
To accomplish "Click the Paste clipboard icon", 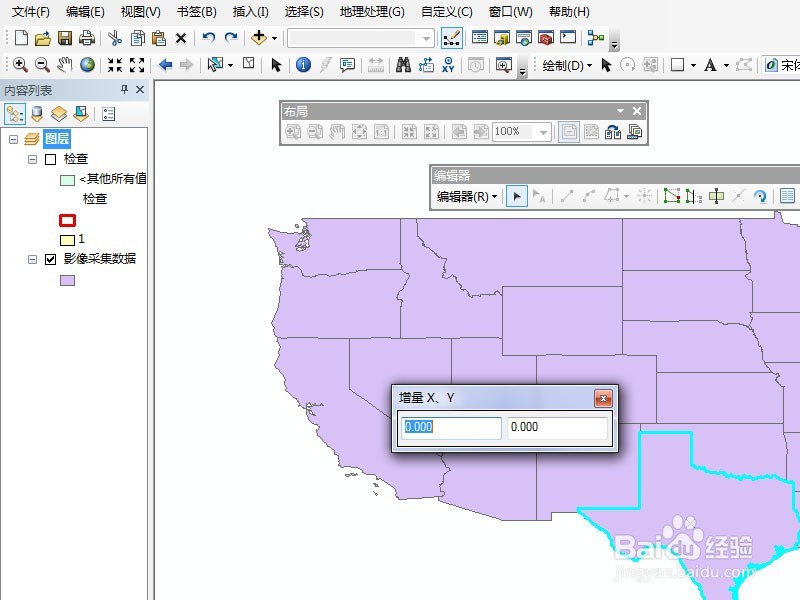I will tap(159, 38).
